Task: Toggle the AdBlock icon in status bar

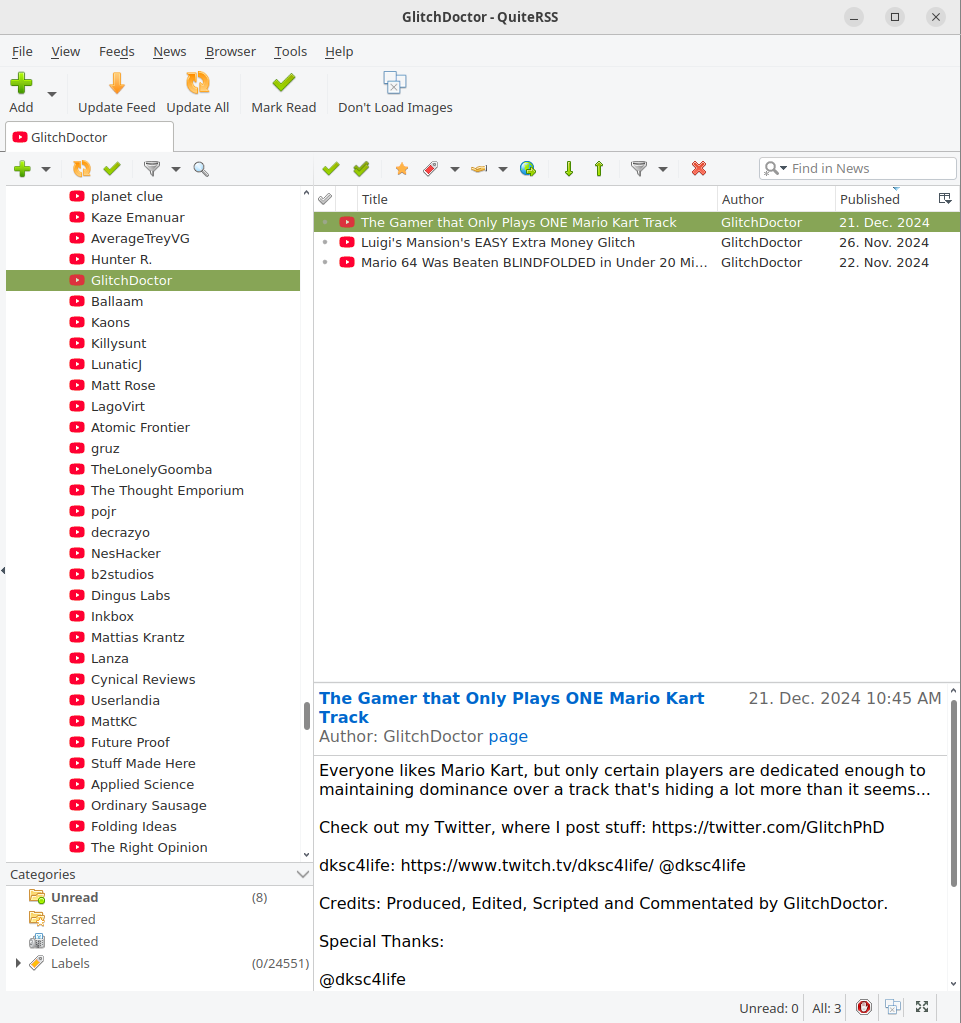Action: (x=864, y=1007)
